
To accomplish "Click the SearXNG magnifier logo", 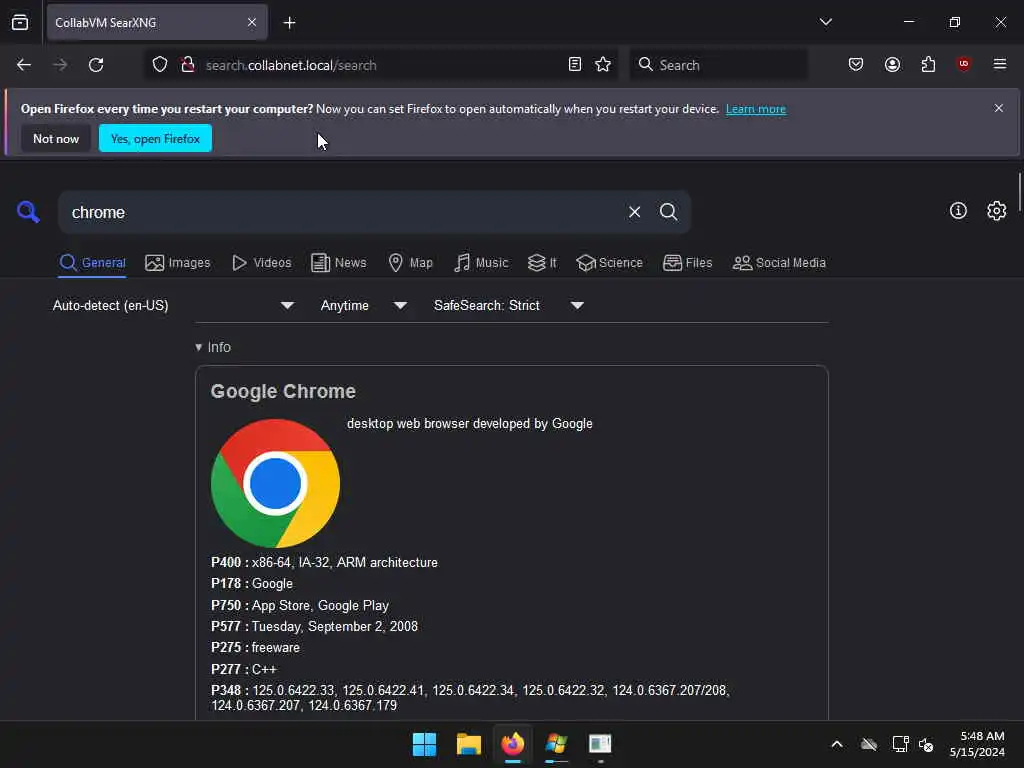I will (28, 212).
